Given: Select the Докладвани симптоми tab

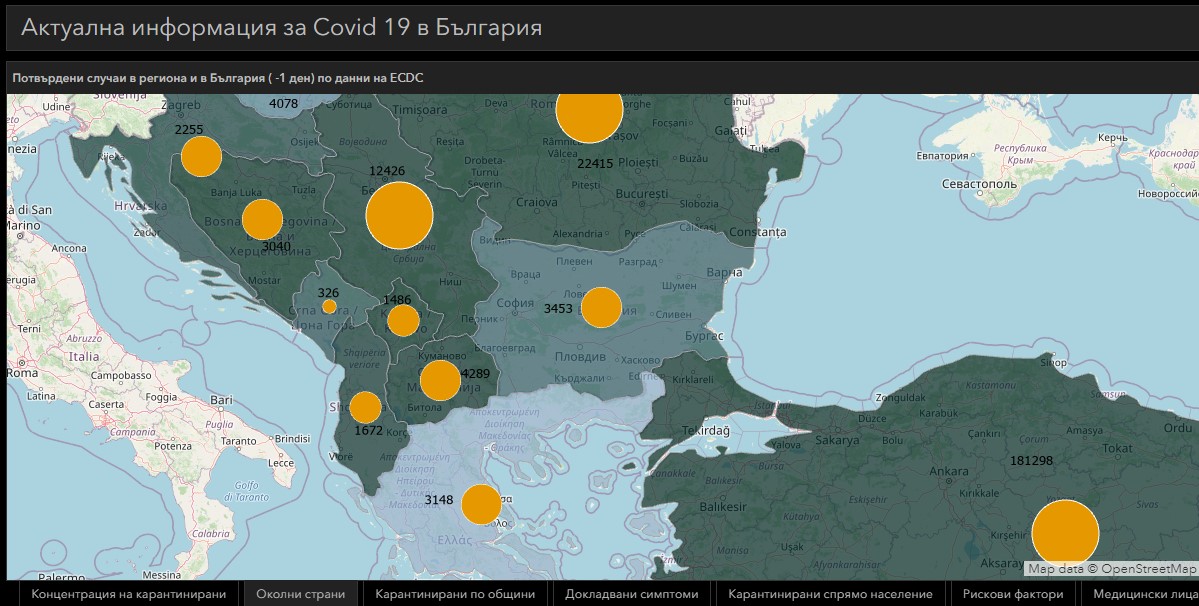Looking at the screenshot, I should 631,594.
